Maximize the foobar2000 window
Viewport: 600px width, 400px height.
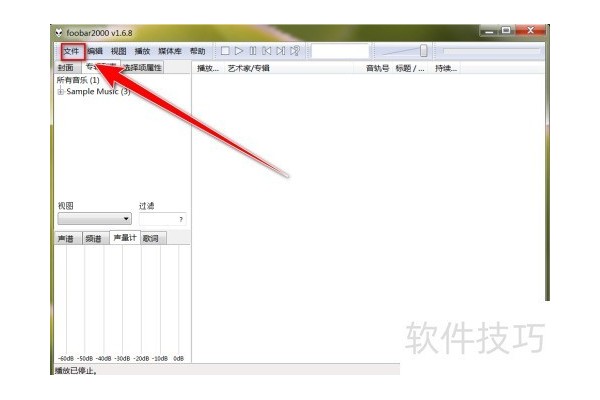[x=507, y=30]
